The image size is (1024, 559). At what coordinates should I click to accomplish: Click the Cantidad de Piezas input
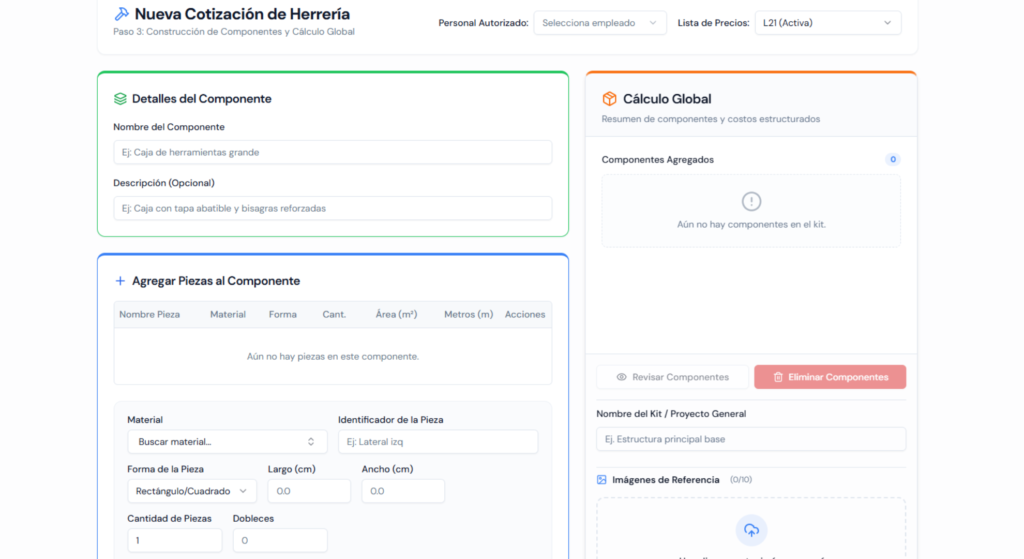coord(174,540)
